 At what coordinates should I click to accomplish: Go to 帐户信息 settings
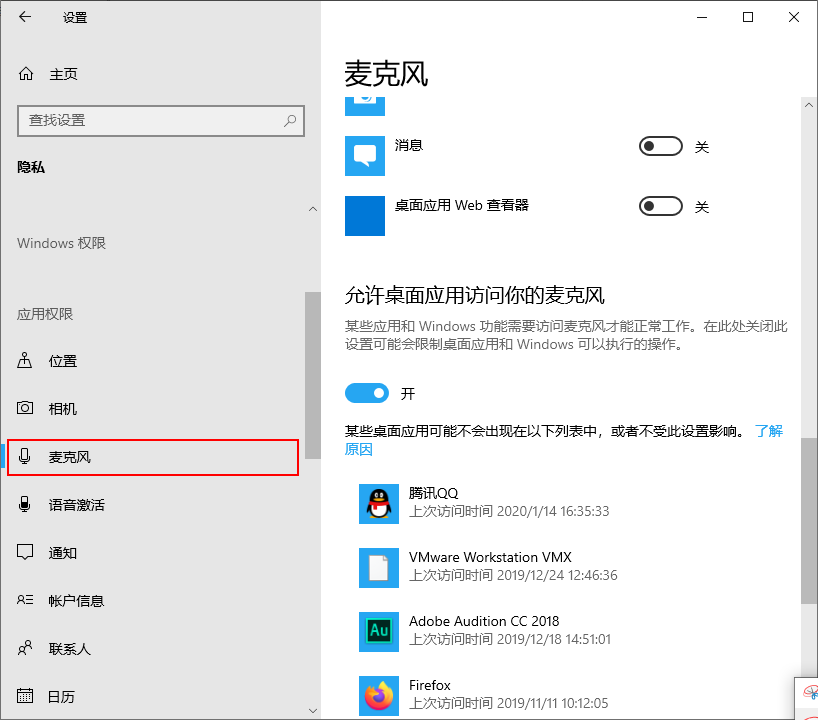[x=76, y=601]
